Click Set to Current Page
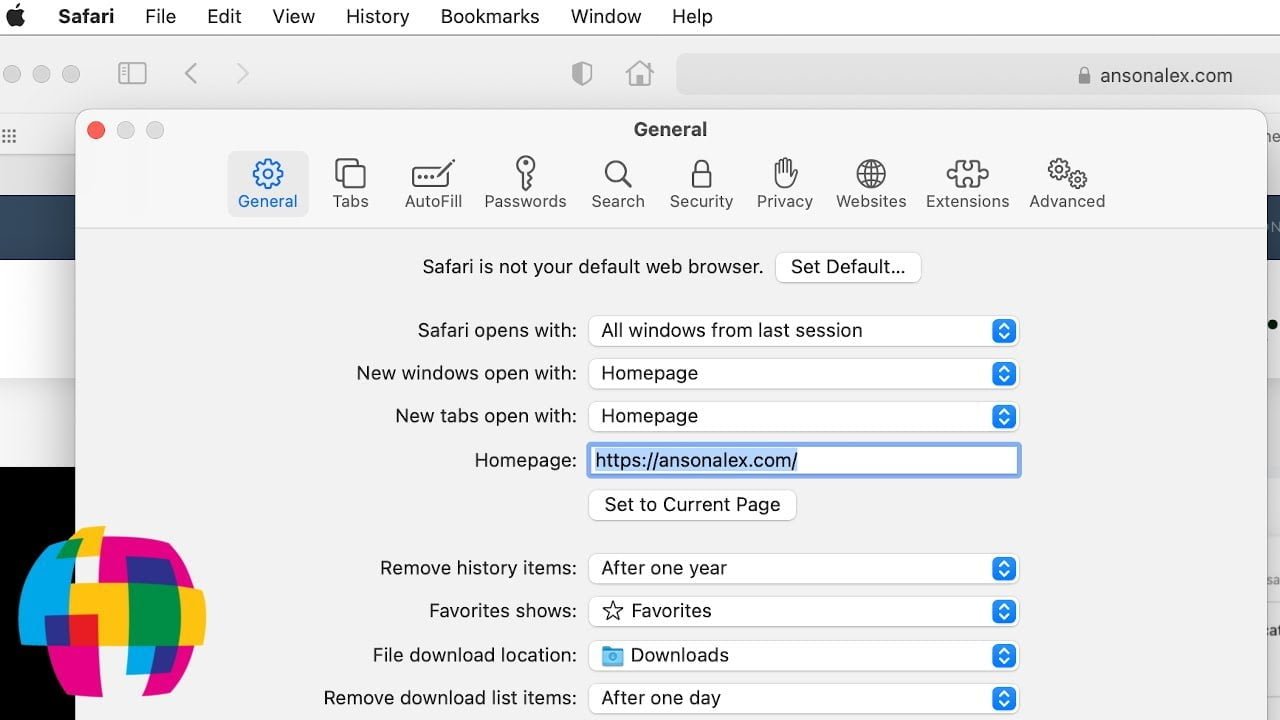Viewport: 1280px width, 720px height. tap(692, 505)
